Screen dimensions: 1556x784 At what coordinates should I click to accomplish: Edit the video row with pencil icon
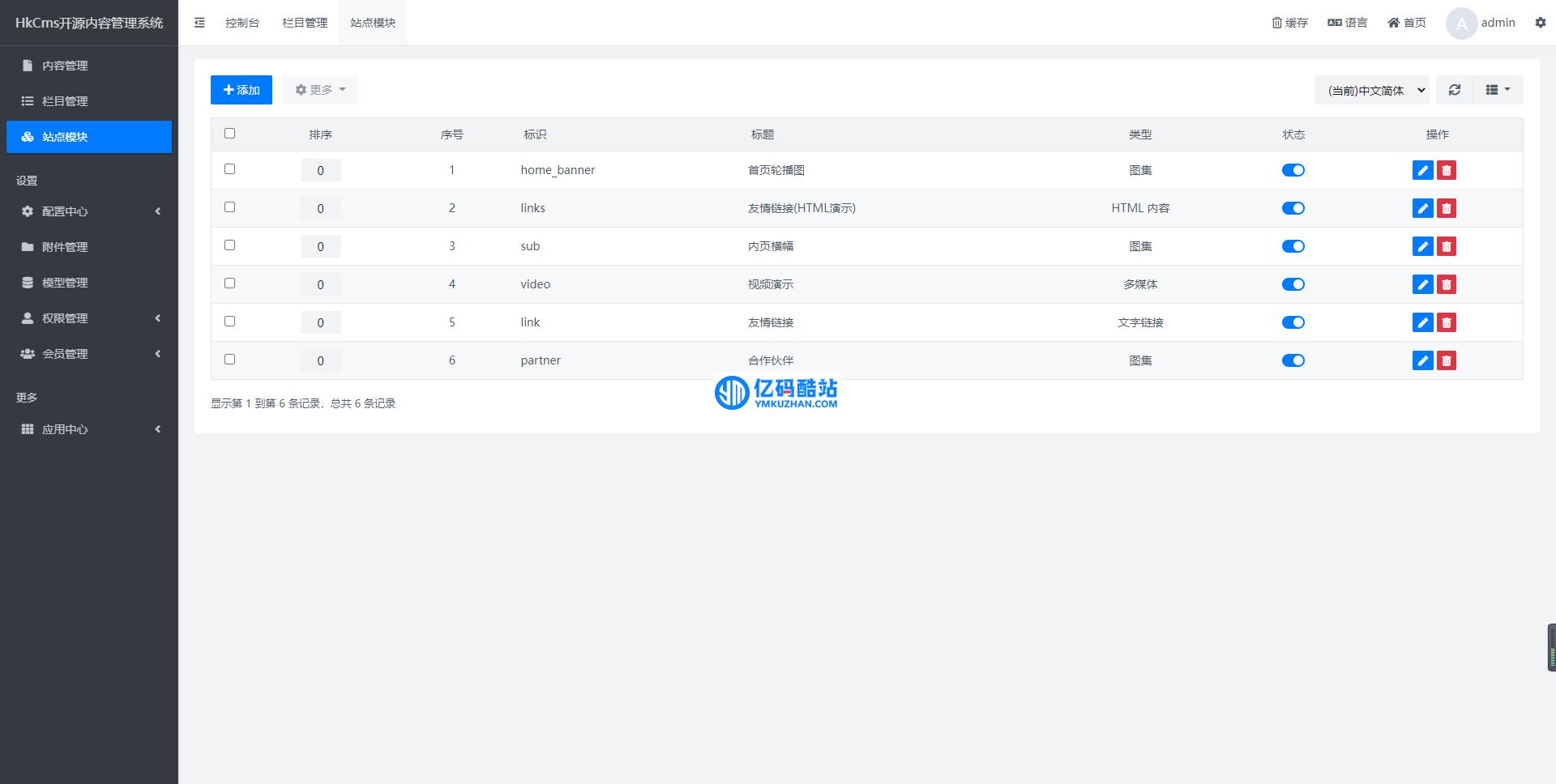pyautogui.click(x=1422, y=284)
